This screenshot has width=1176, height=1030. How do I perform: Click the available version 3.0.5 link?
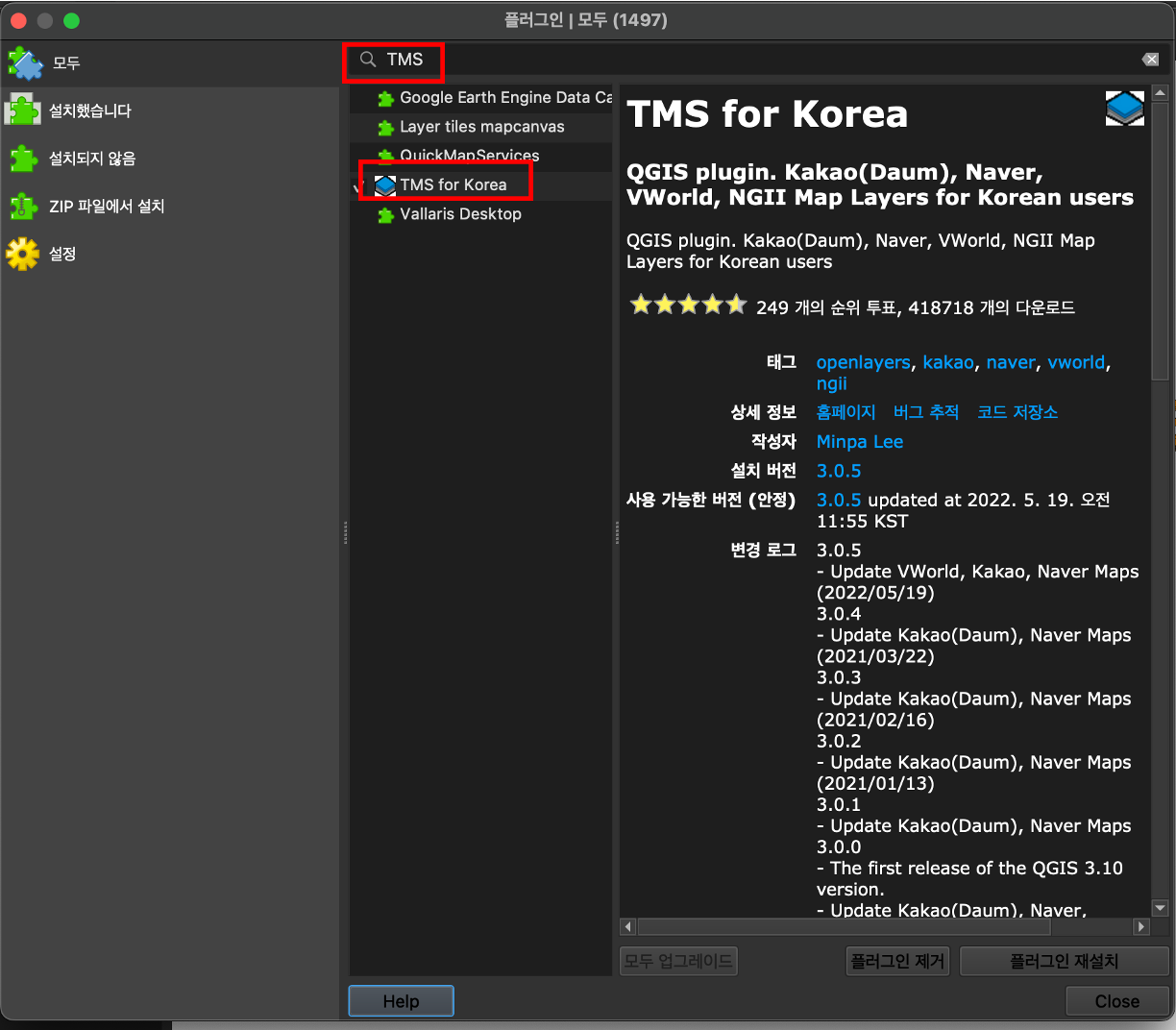pos(839,500)
